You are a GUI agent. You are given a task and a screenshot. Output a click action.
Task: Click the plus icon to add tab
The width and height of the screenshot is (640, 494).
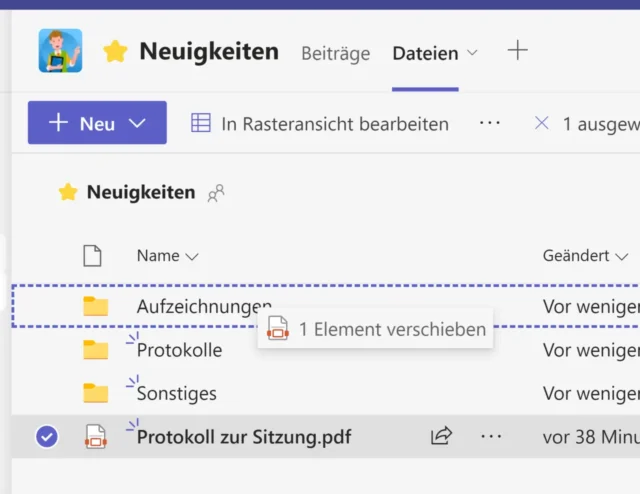(x=517, y=51)
